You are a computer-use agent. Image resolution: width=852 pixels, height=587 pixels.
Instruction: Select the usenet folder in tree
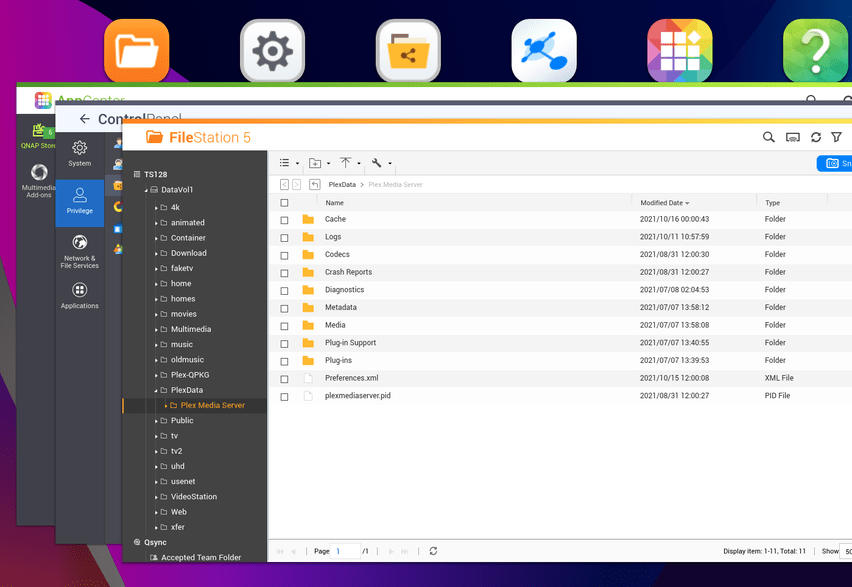(183, 481)
